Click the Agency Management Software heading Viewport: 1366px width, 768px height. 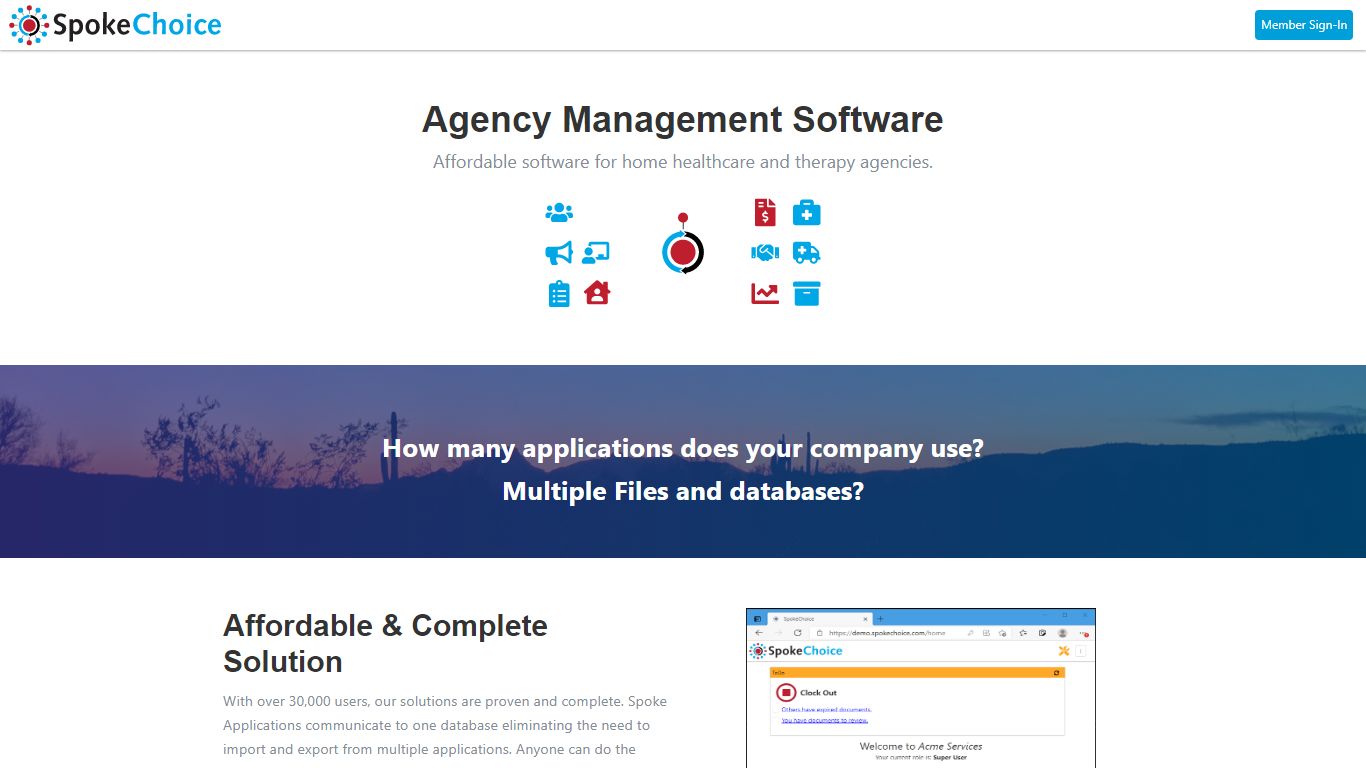pyautogui.click(x=683, y=119)
